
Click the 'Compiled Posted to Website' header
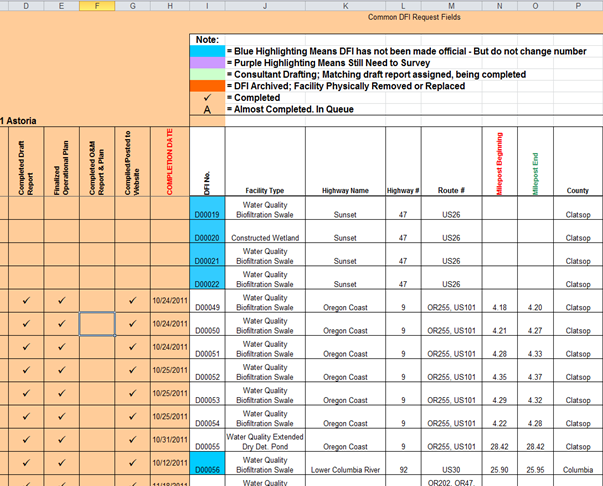click(x=132, y=161)
